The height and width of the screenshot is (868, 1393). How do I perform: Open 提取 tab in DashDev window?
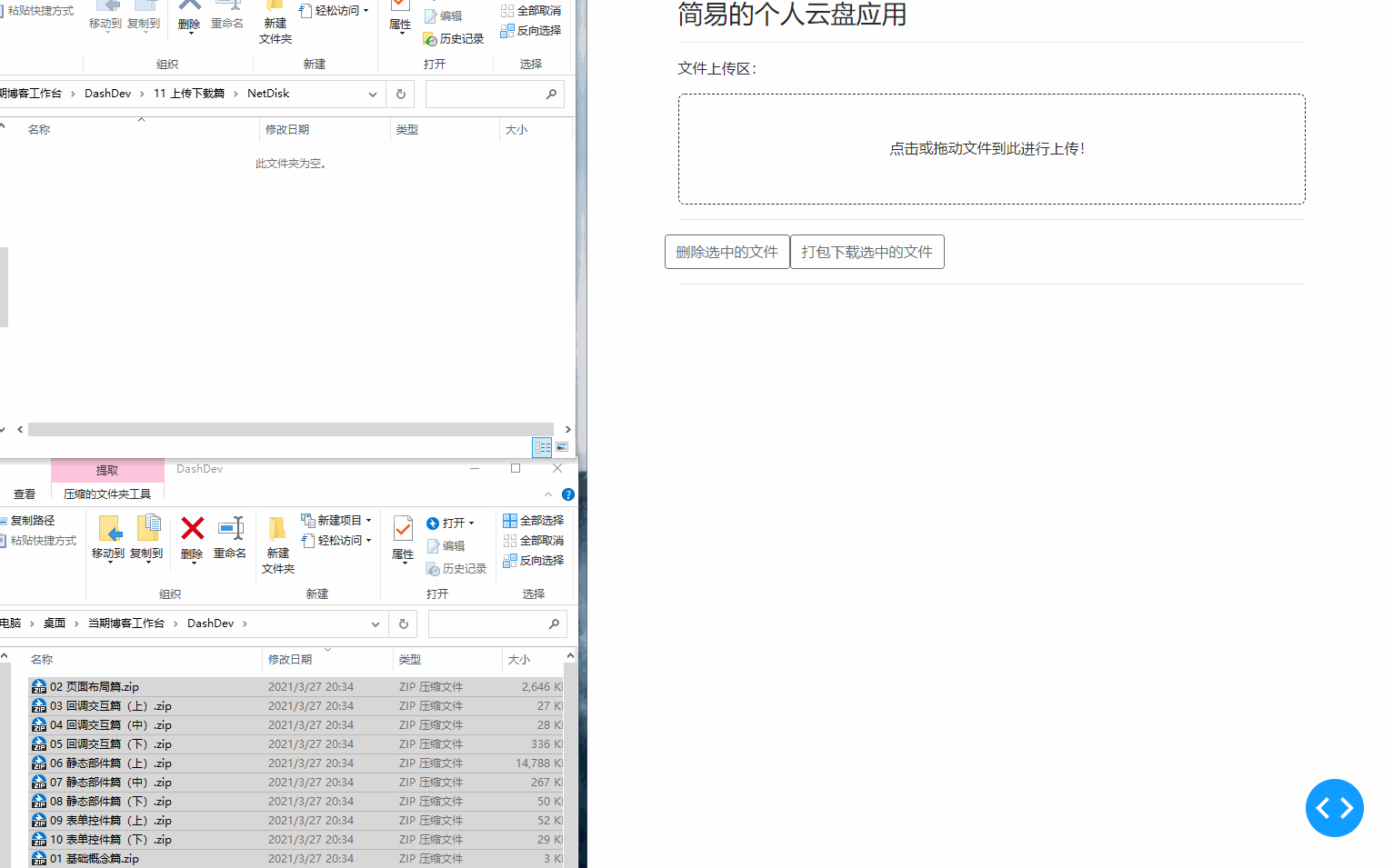[x=107, y=470]
